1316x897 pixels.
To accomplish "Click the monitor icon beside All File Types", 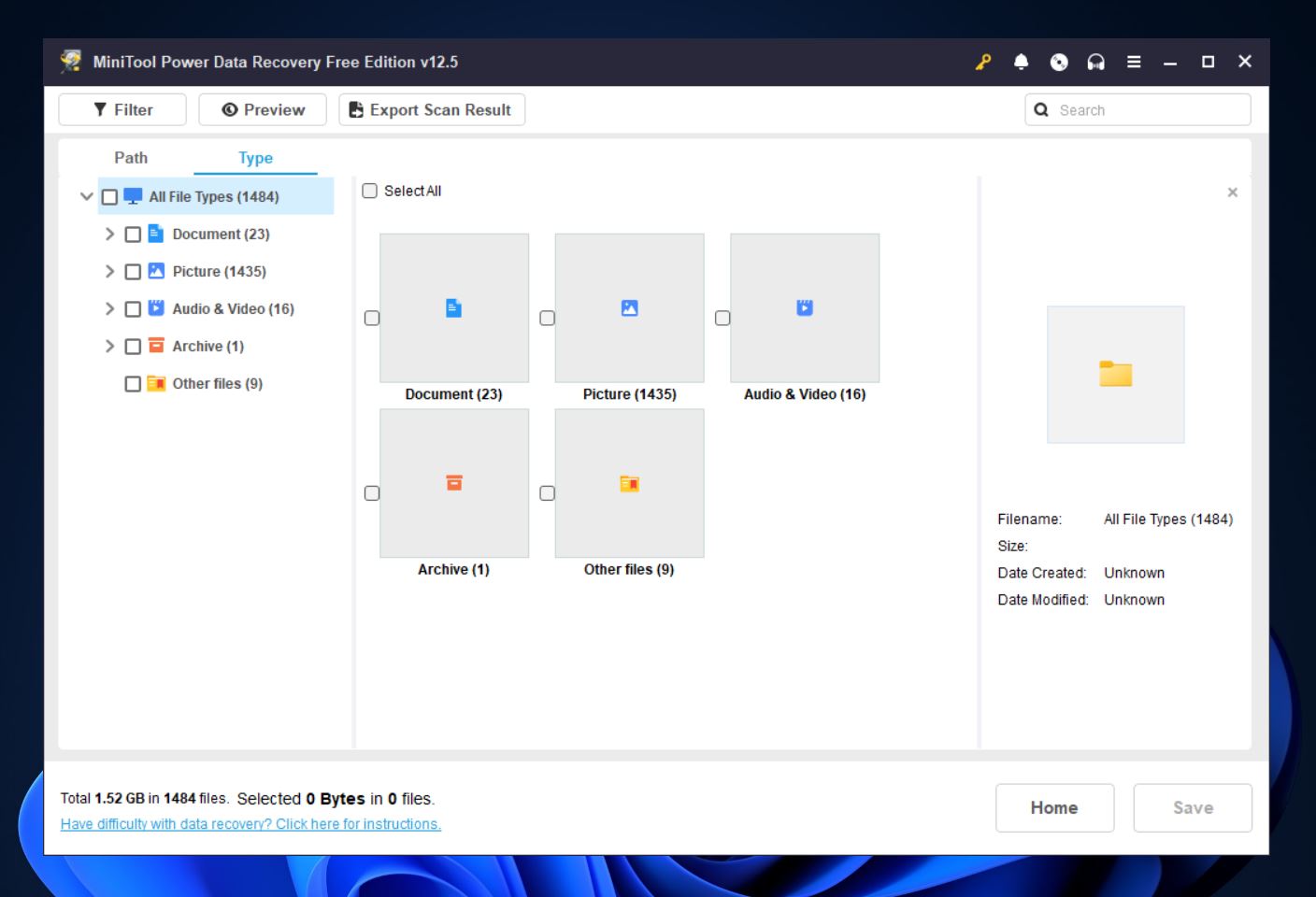I will pos(134,196).
